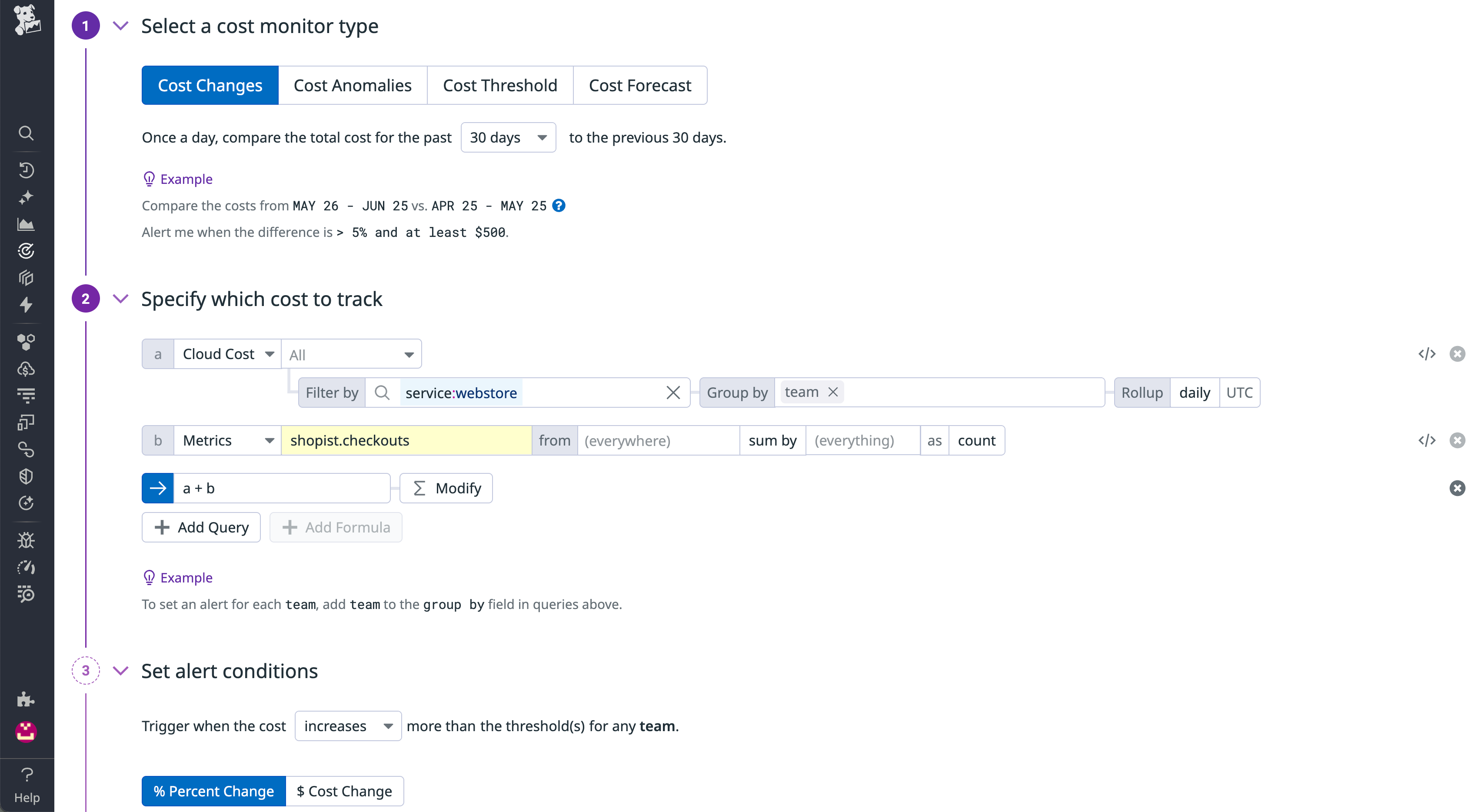Open the Cloud Cost data source dropdown
Screen dimensions: 1478x812
(227, 353)
